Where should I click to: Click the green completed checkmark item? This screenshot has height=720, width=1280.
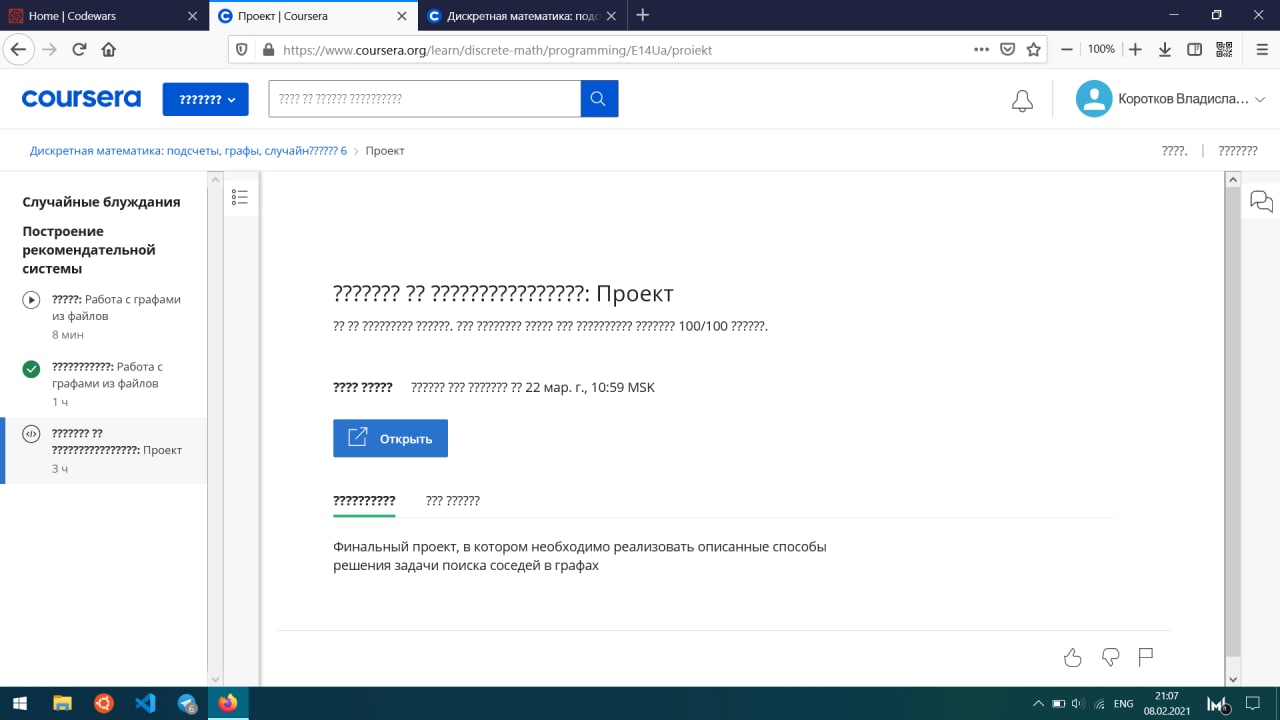(31, 369)
